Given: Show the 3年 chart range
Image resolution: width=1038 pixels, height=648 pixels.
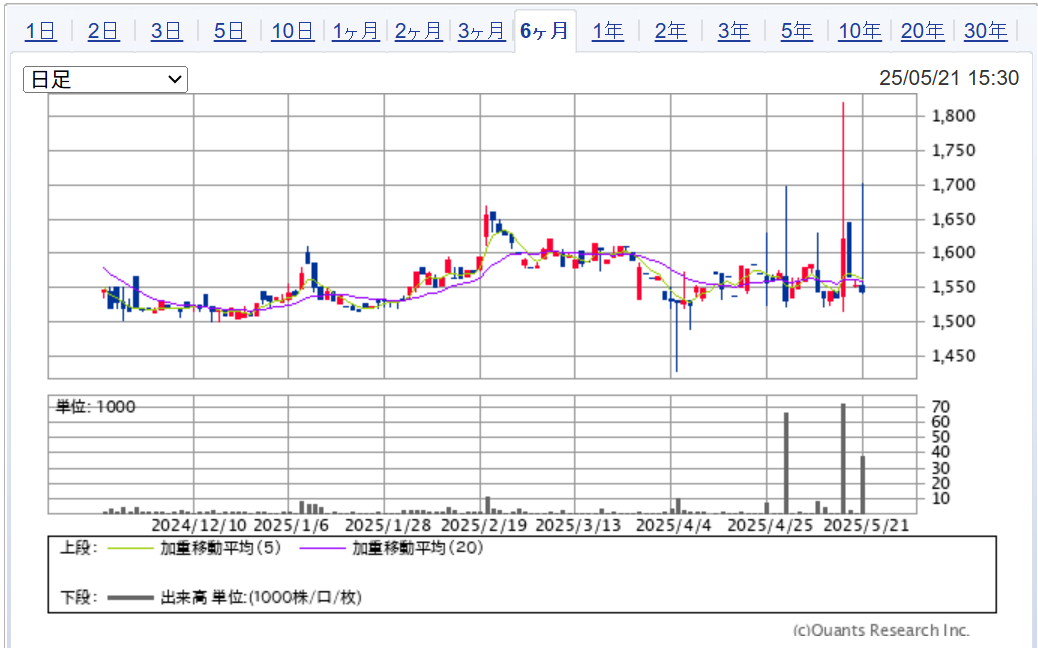Looking at the screenshot, I should pos(733,31).
